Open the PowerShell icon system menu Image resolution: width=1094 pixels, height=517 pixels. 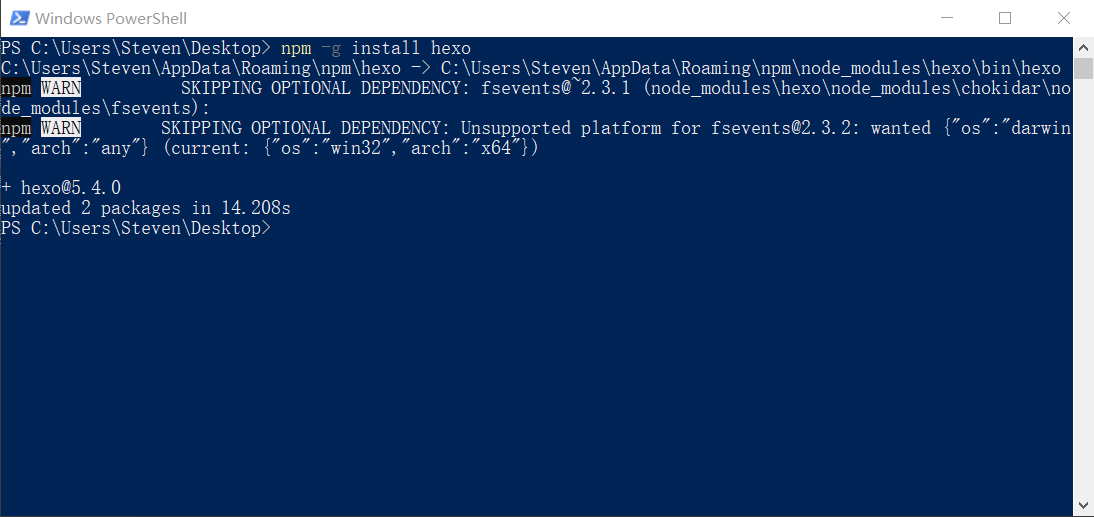20,18
